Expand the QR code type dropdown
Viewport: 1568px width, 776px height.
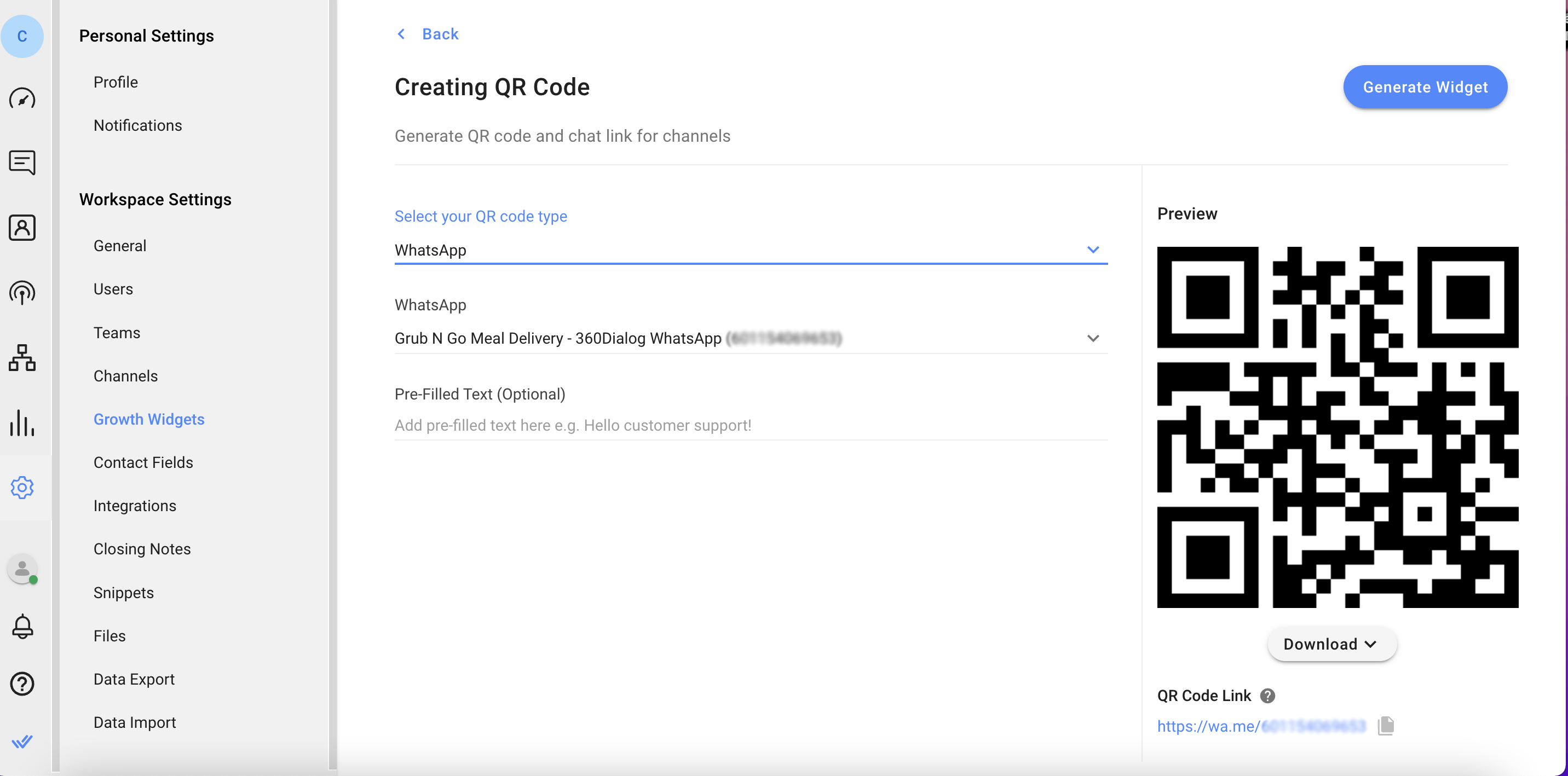pyautogui.click(x=1094, y=250)
